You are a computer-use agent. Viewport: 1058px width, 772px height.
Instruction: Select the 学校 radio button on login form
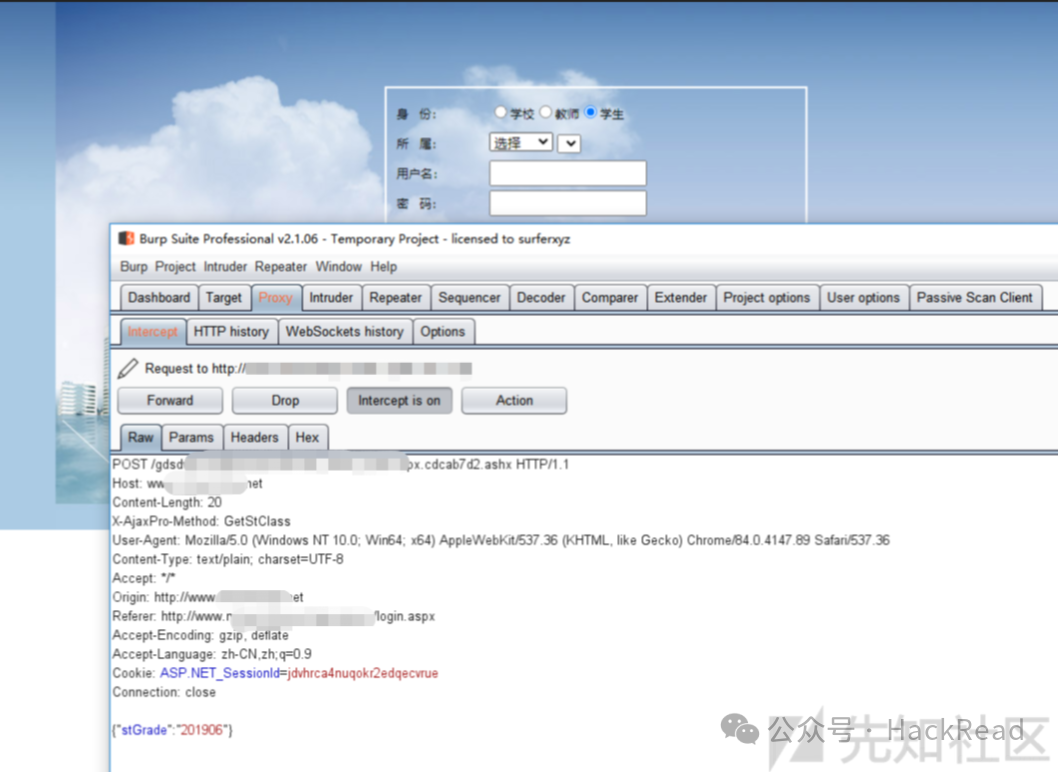click(x=500, y=112)
